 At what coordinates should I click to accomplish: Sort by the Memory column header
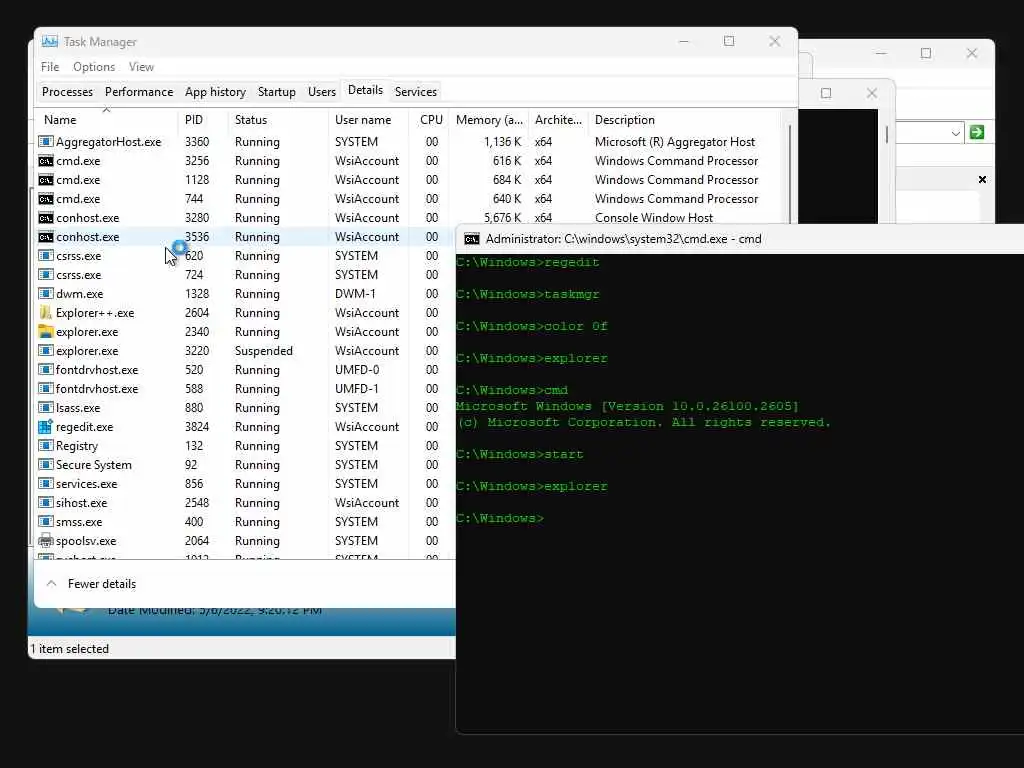(x=488, y=120)
